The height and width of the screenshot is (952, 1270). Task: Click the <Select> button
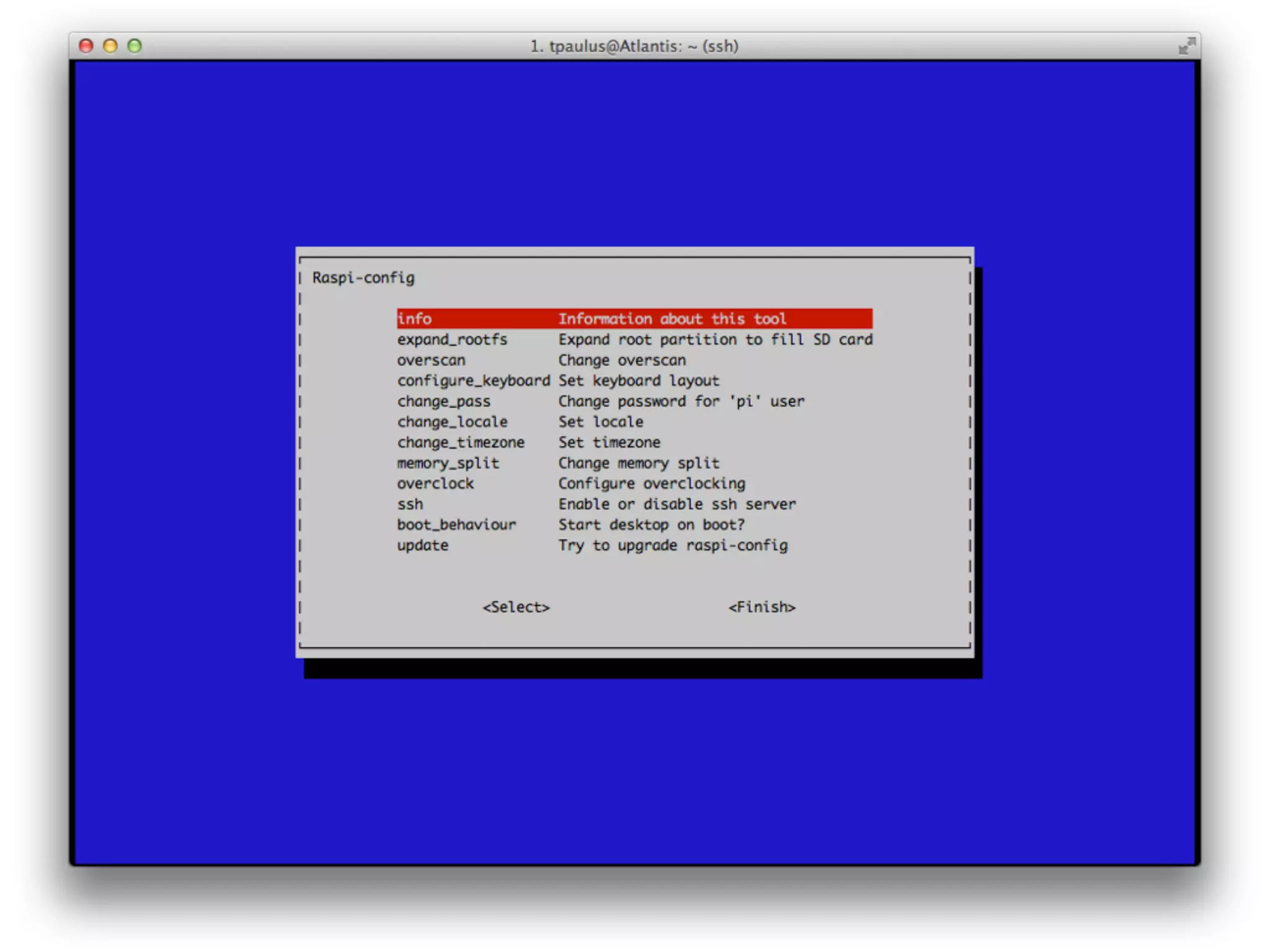pyautogui.click(x=516, y=607)
